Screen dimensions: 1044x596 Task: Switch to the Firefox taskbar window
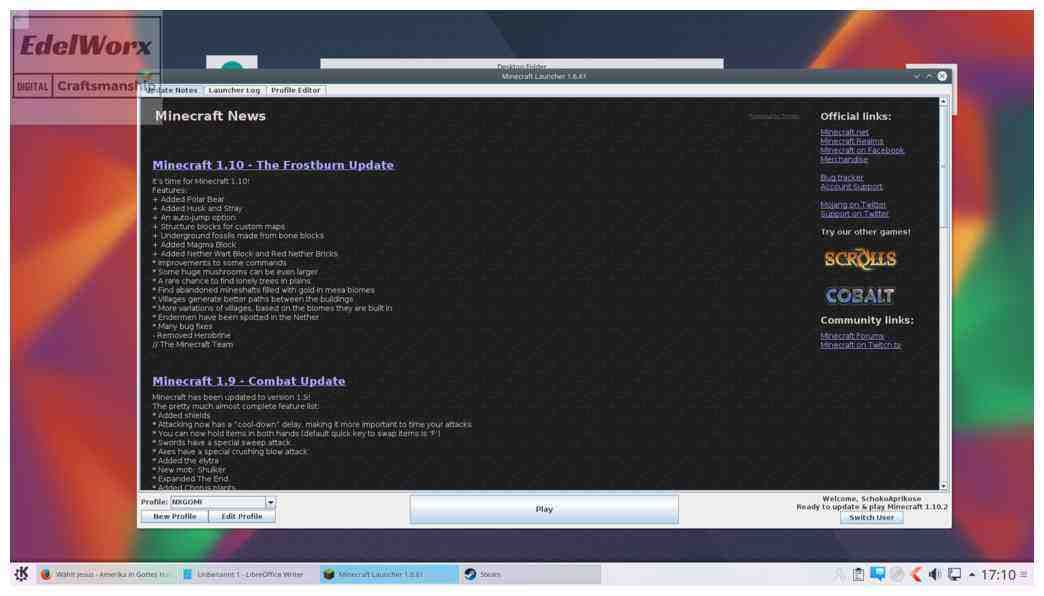(107, 574)
